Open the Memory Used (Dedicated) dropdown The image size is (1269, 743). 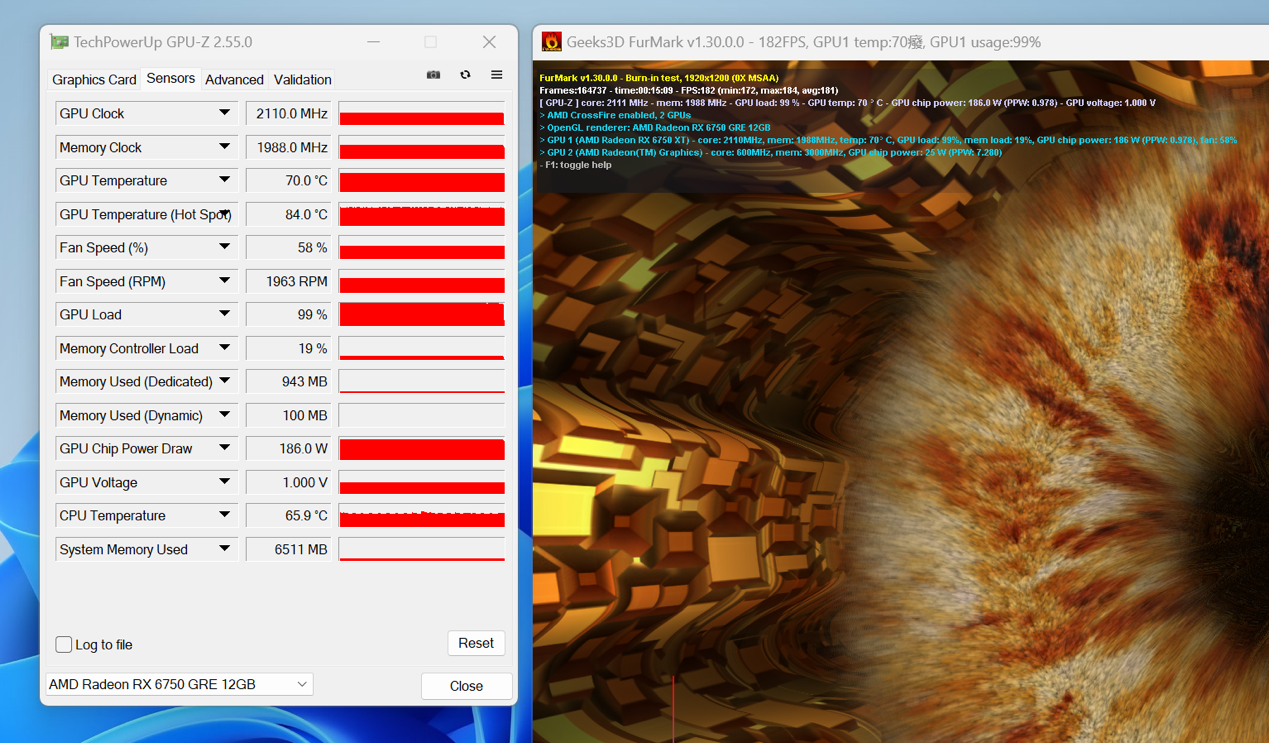click(225, 382)
